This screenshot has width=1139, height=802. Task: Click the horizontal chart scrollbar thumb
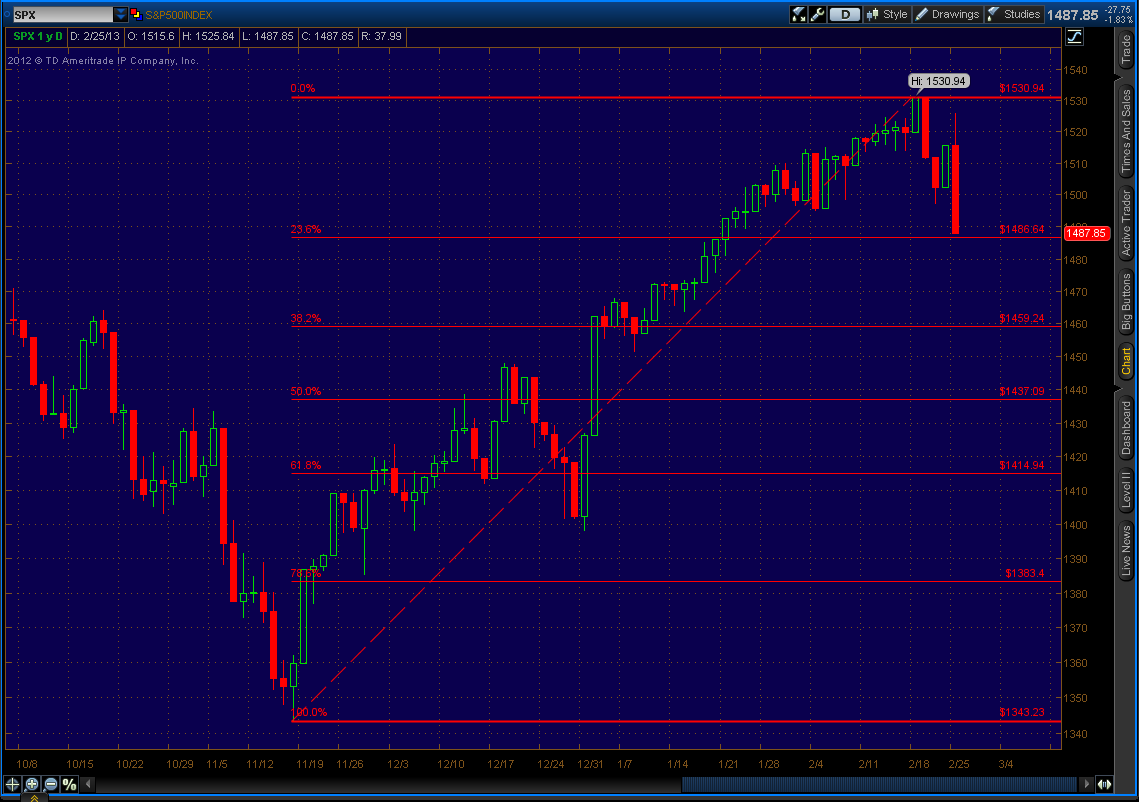(879, 784)
